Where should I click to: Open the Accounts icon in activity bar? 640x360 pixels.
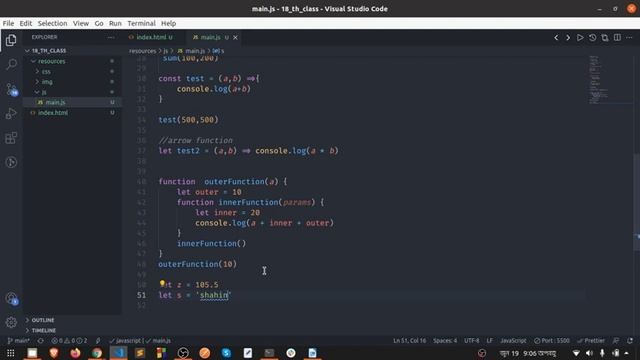click(11, 298)
